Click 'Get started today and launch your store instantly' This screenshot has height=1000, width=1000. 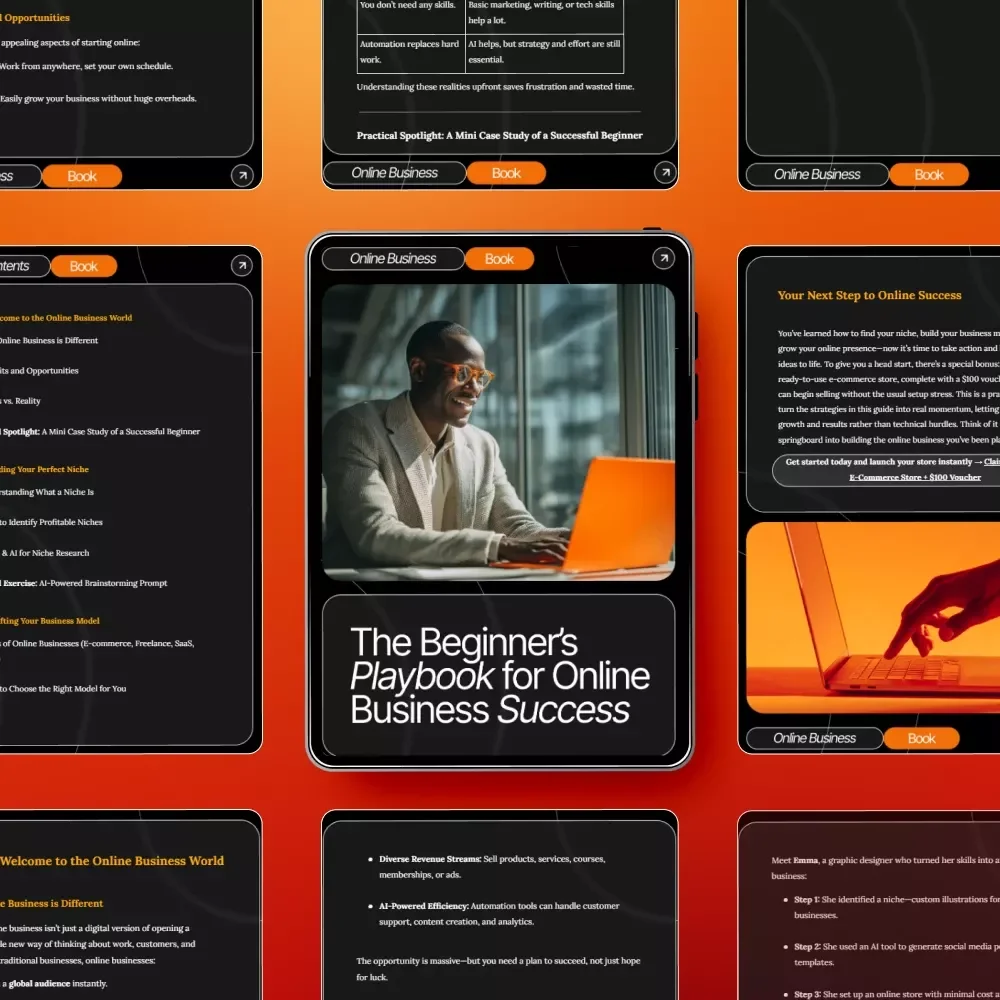(x=879, y=462)
